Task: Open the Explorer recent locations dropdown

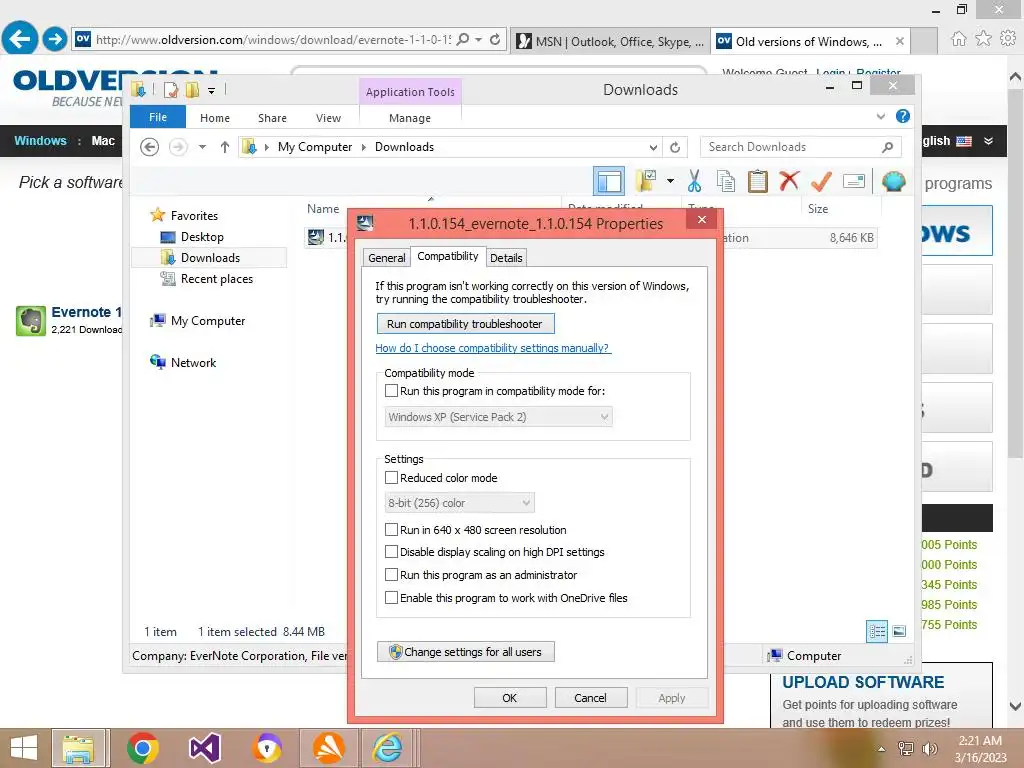Action: pyautogui.click(x=202, y=147)
